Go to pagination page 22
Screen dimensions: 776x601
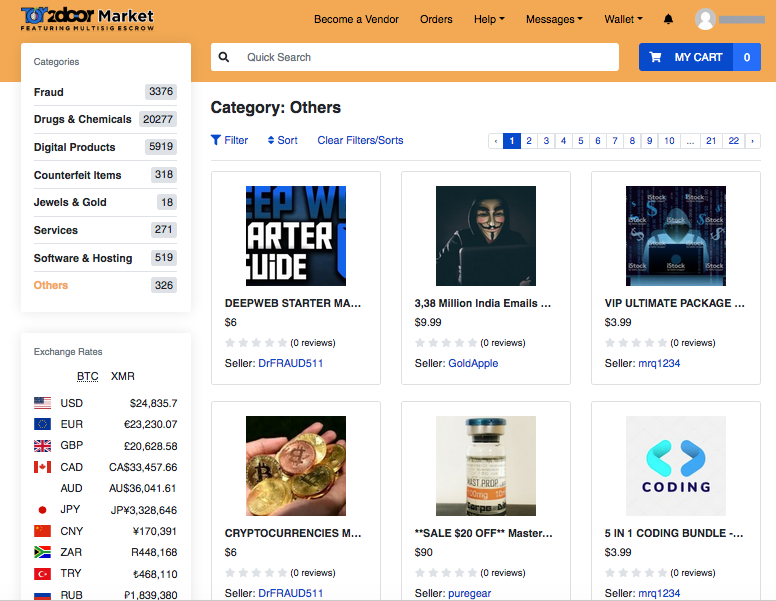(x=733, y=141)
